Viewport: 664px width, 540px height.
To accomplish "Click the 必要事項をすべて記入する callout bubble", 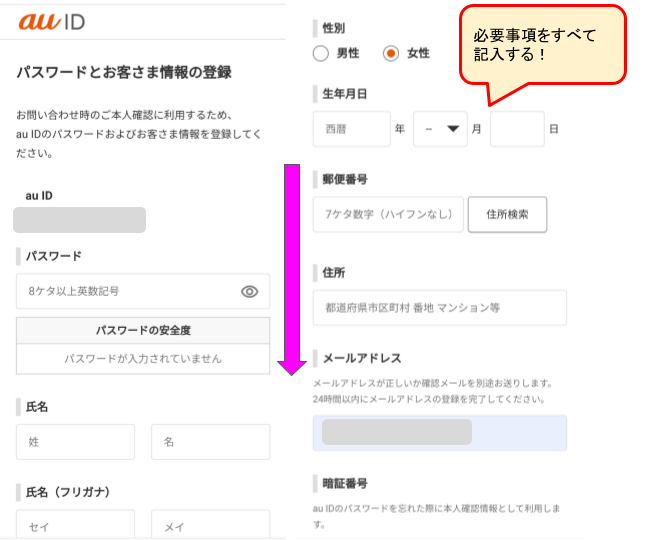I will pyautogui.click(x=542, y=47).
